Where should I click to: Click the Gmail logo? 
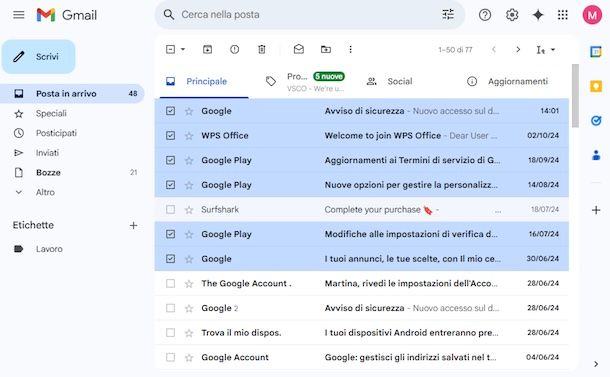pyautogui.click(x=67, y=15)
